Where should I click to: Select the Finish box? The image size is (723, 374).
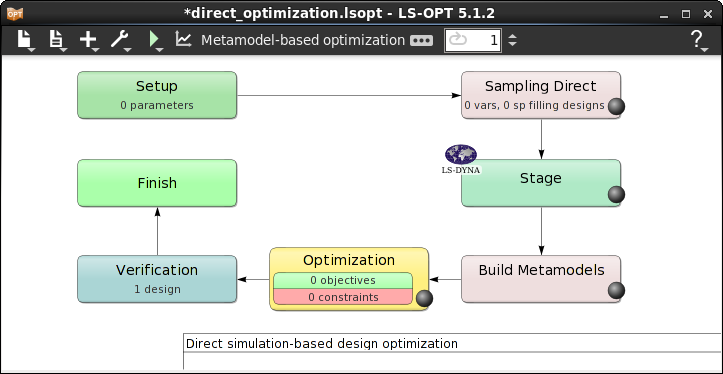pos(157,183)
